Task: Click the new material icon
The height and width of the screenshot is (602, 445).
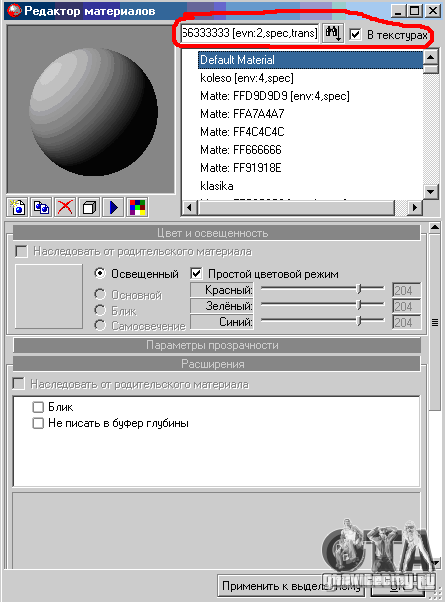Action: click(x=18, y=208)
